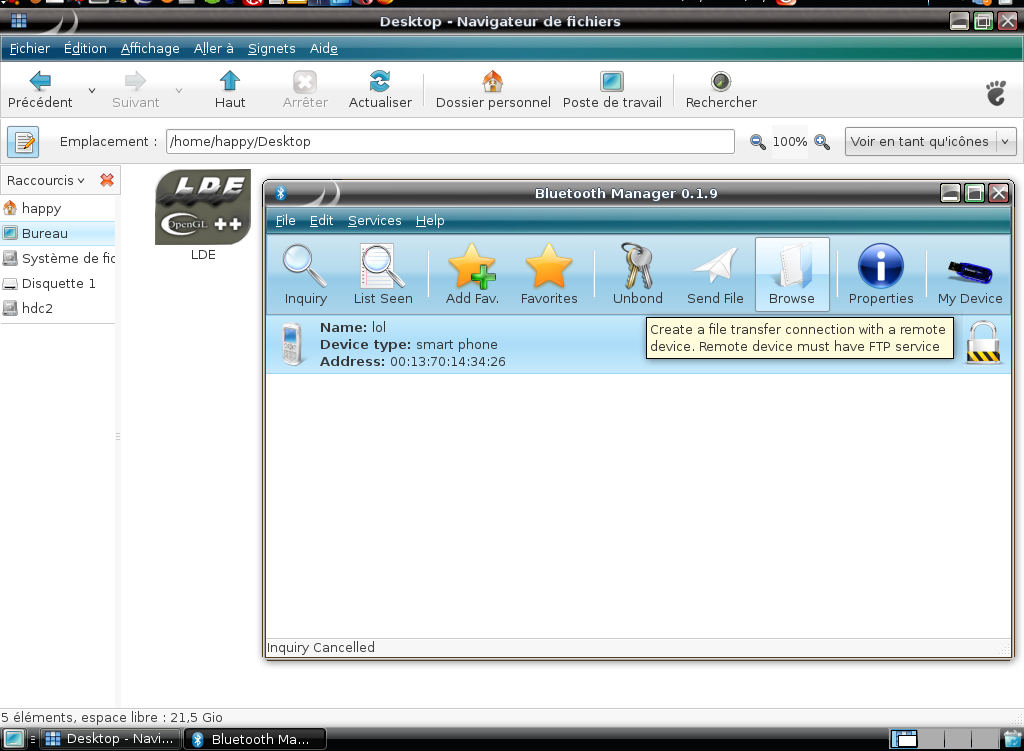Screen dimensions: 1024x751
Task: Open the LDE desktop icon
Action: [x=203, y=216]
